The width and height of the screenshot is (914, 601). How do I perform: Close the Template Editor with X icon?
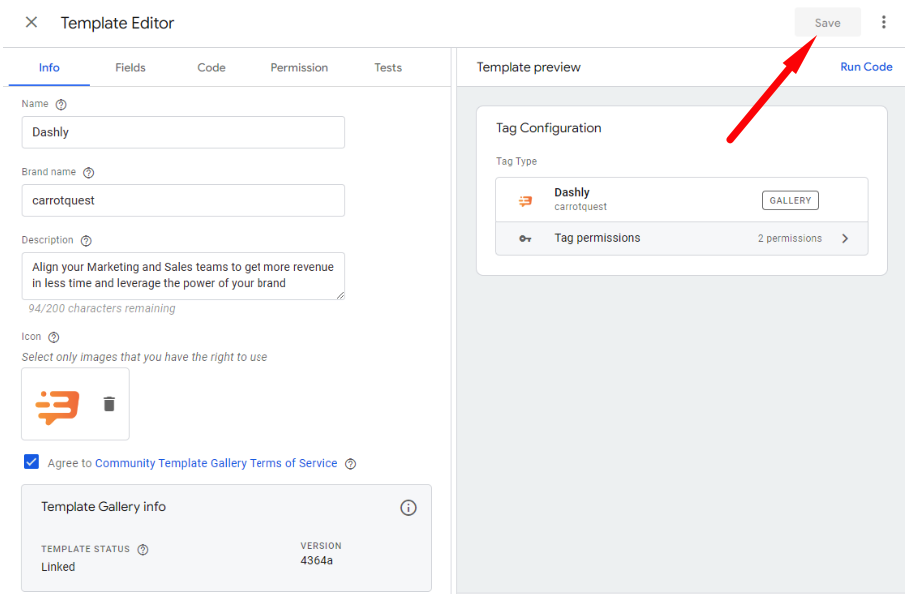pos(31,22)
